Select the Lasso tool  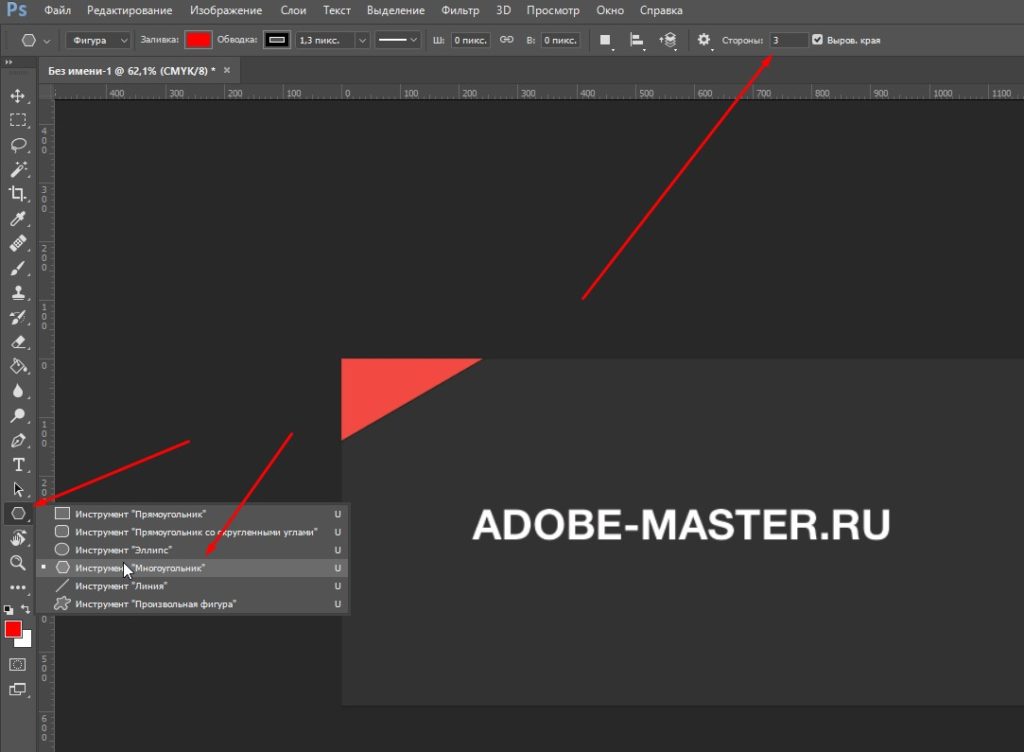click(18, 145)
